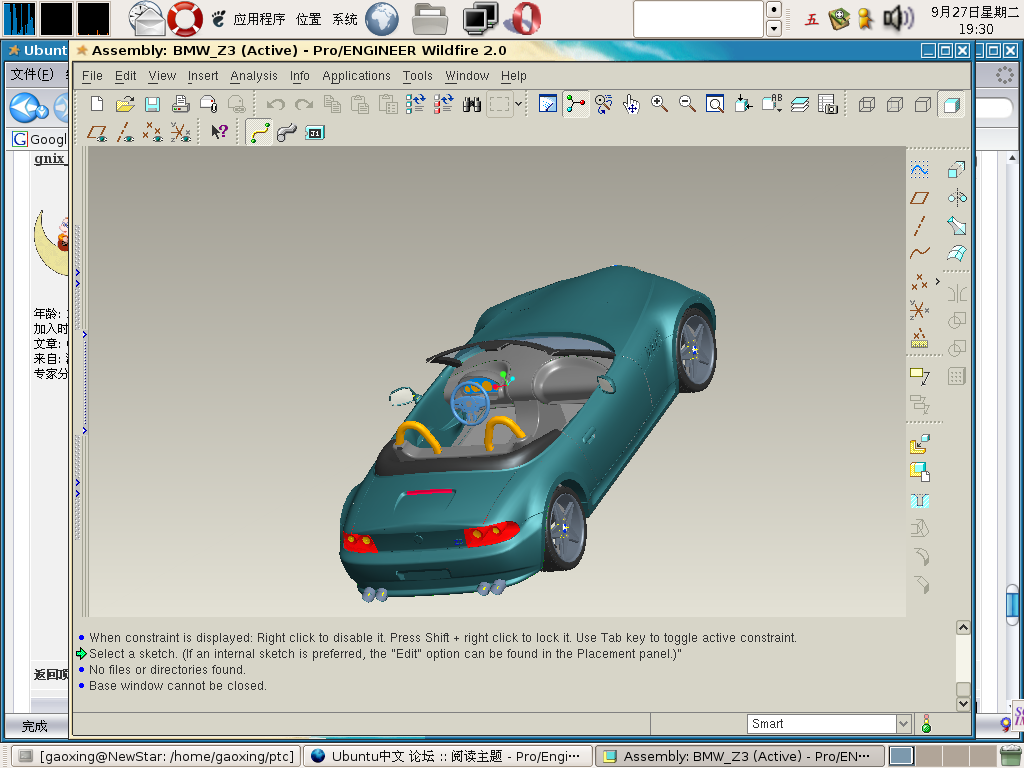Click the date and time clock in panel
The height and width of the screenshot is (768, 1024).
click(975, 20)
